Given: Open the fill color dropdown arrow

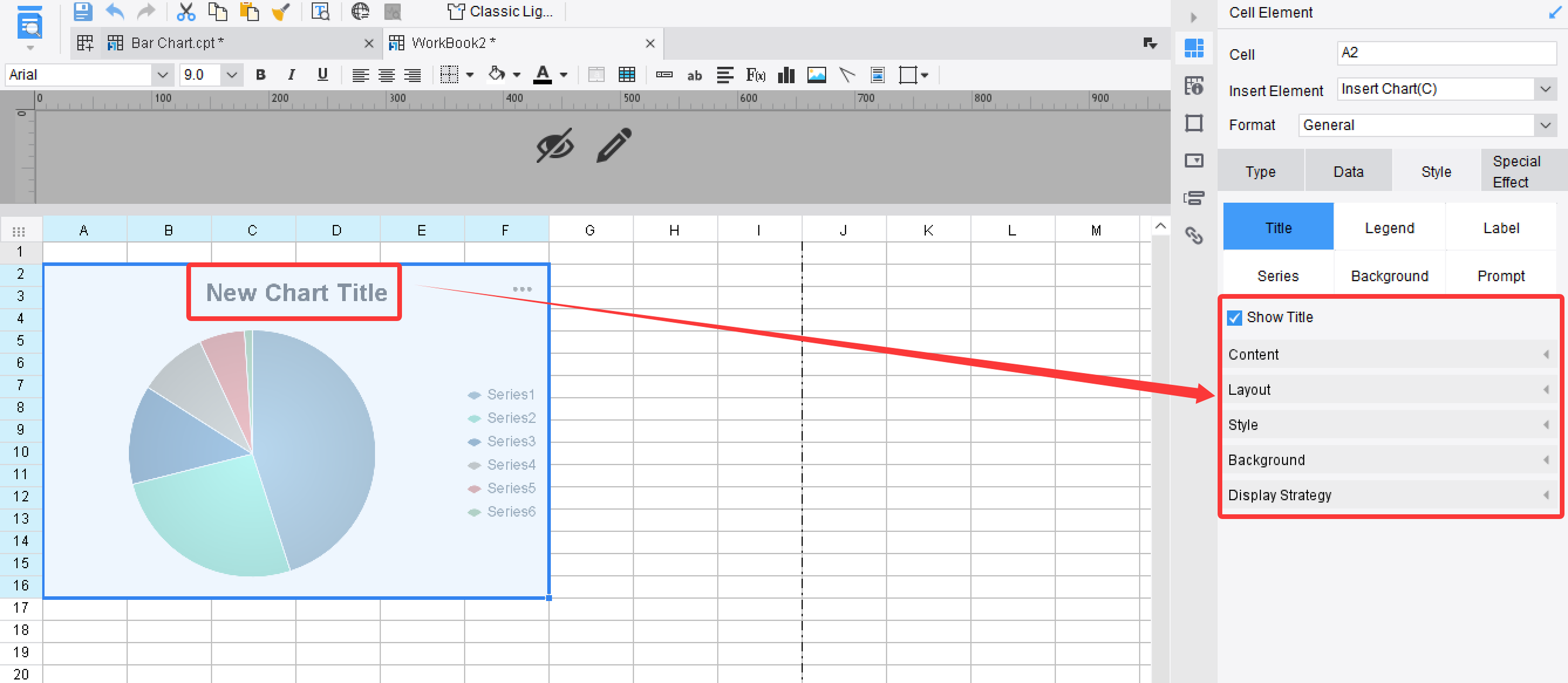Looking at the screenshot, I should 517,76.
